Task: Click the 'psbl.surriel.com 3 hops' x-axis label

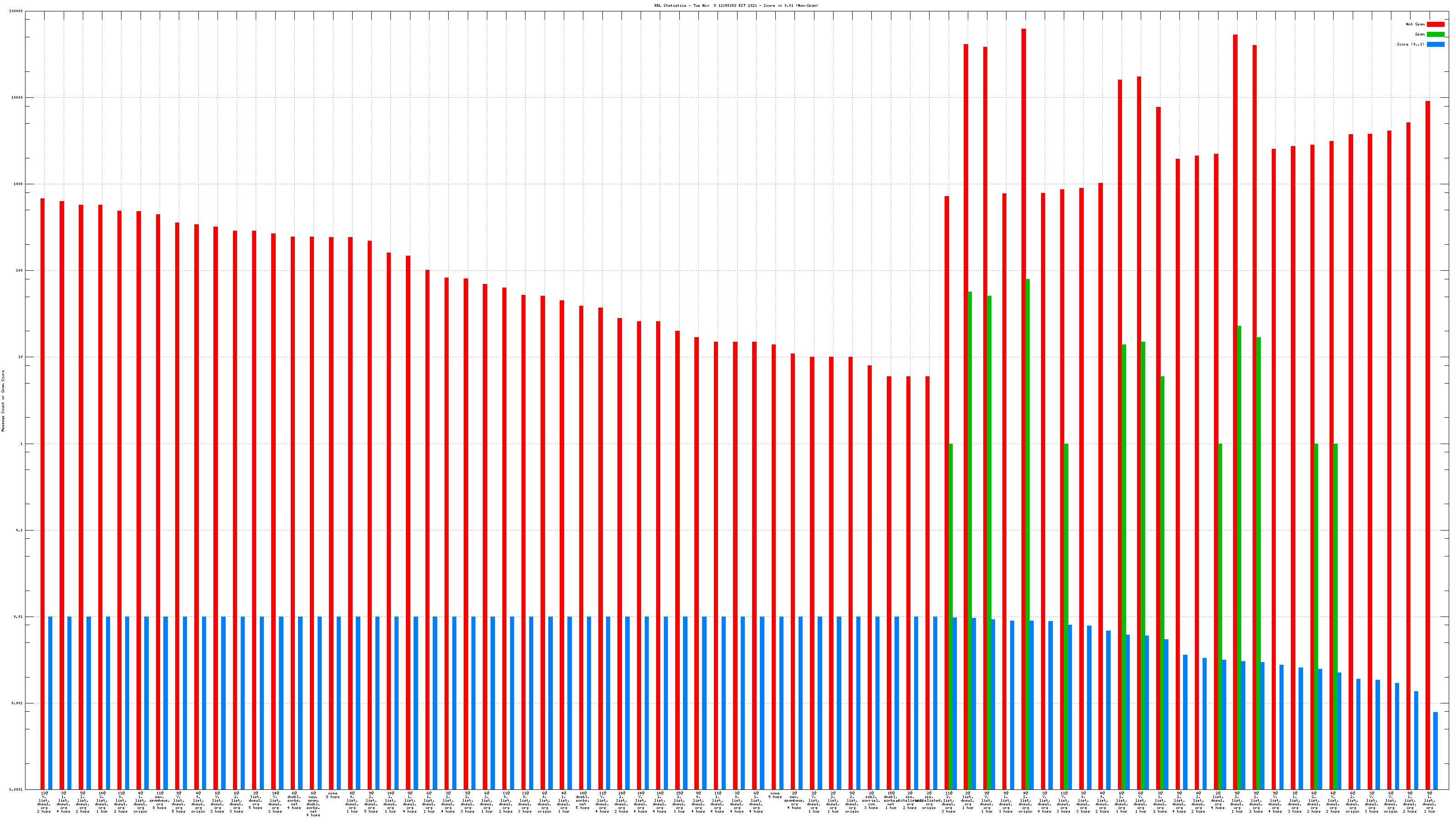Action: coord(871,800)
